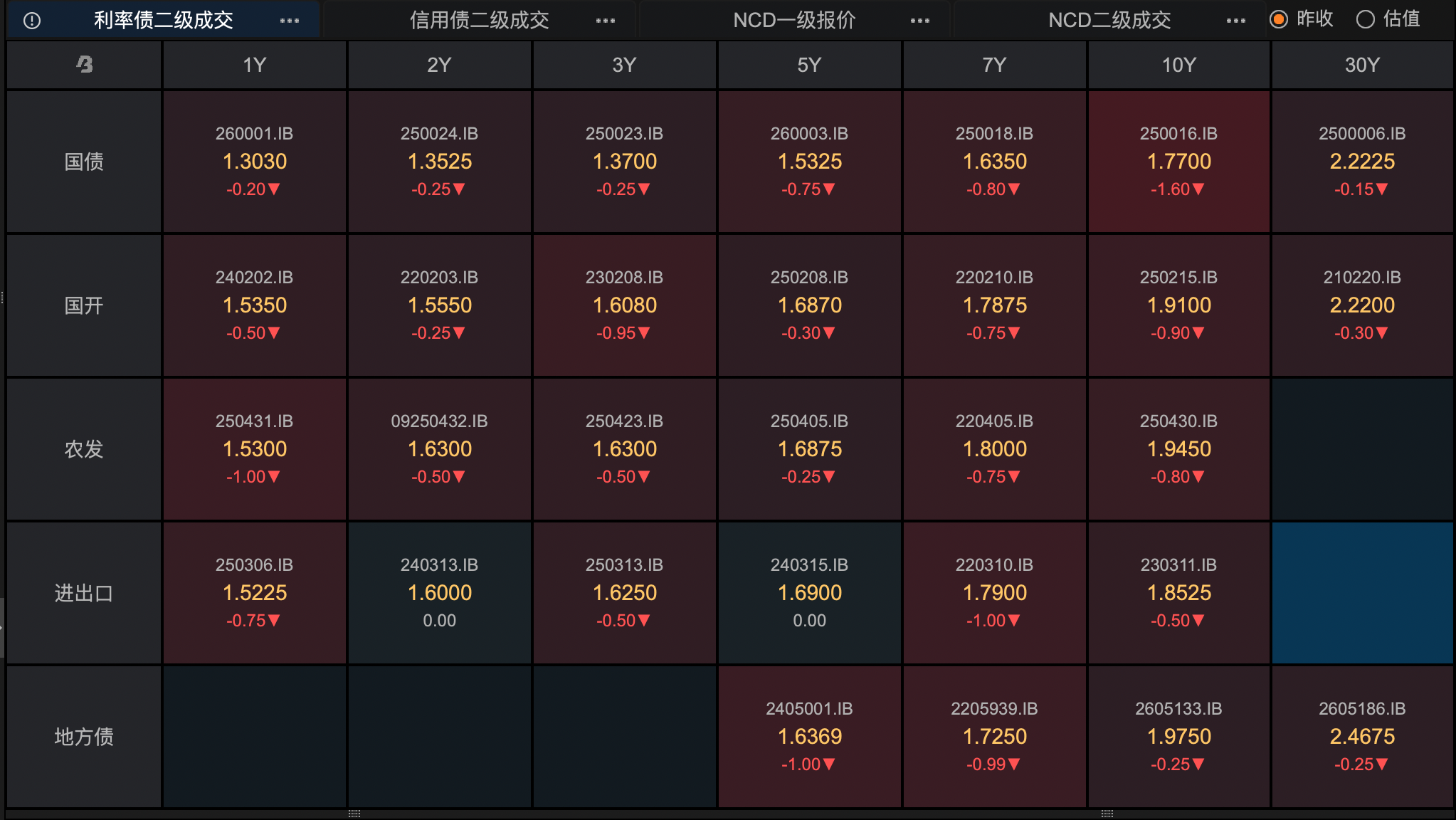
Task: Select the 240313.IB 进出口 2Y cell
Action: (x=439, y=592)
